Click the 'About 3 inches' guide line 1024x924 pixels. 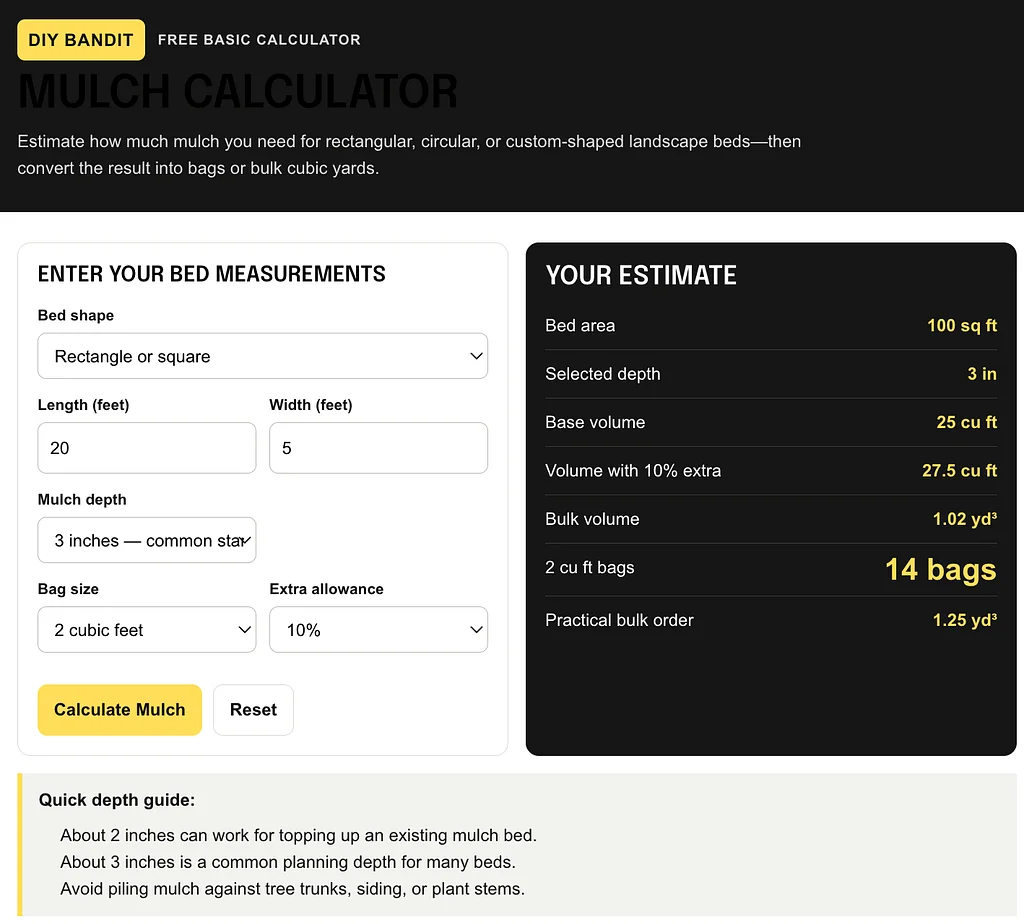click(x=288, y=862)
